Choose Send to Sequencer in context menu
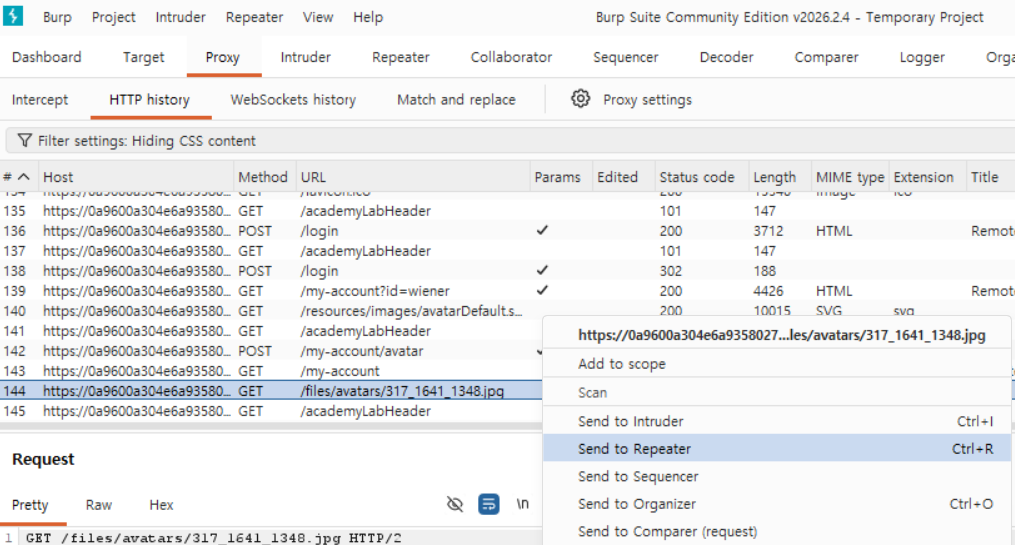This screenshot has width=1015, height=545. [x=776, y=476]
